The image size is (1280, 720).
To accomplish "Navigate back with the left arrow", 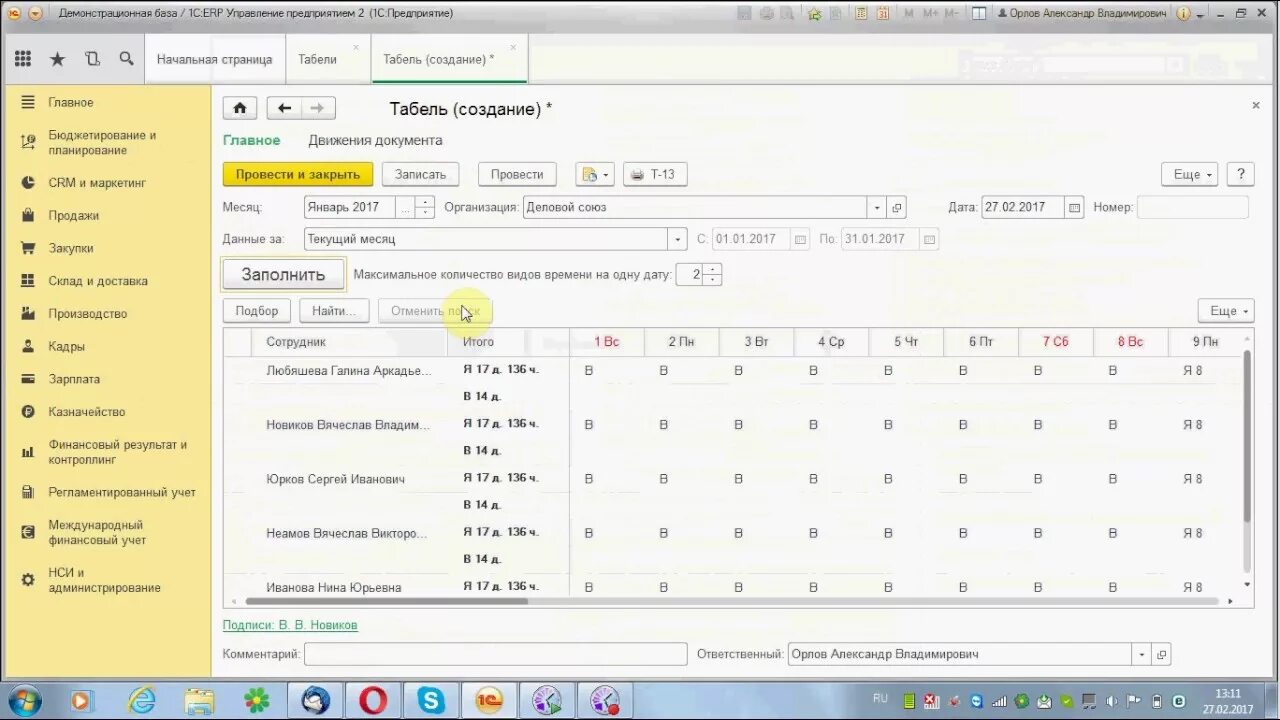I will 285,108.
